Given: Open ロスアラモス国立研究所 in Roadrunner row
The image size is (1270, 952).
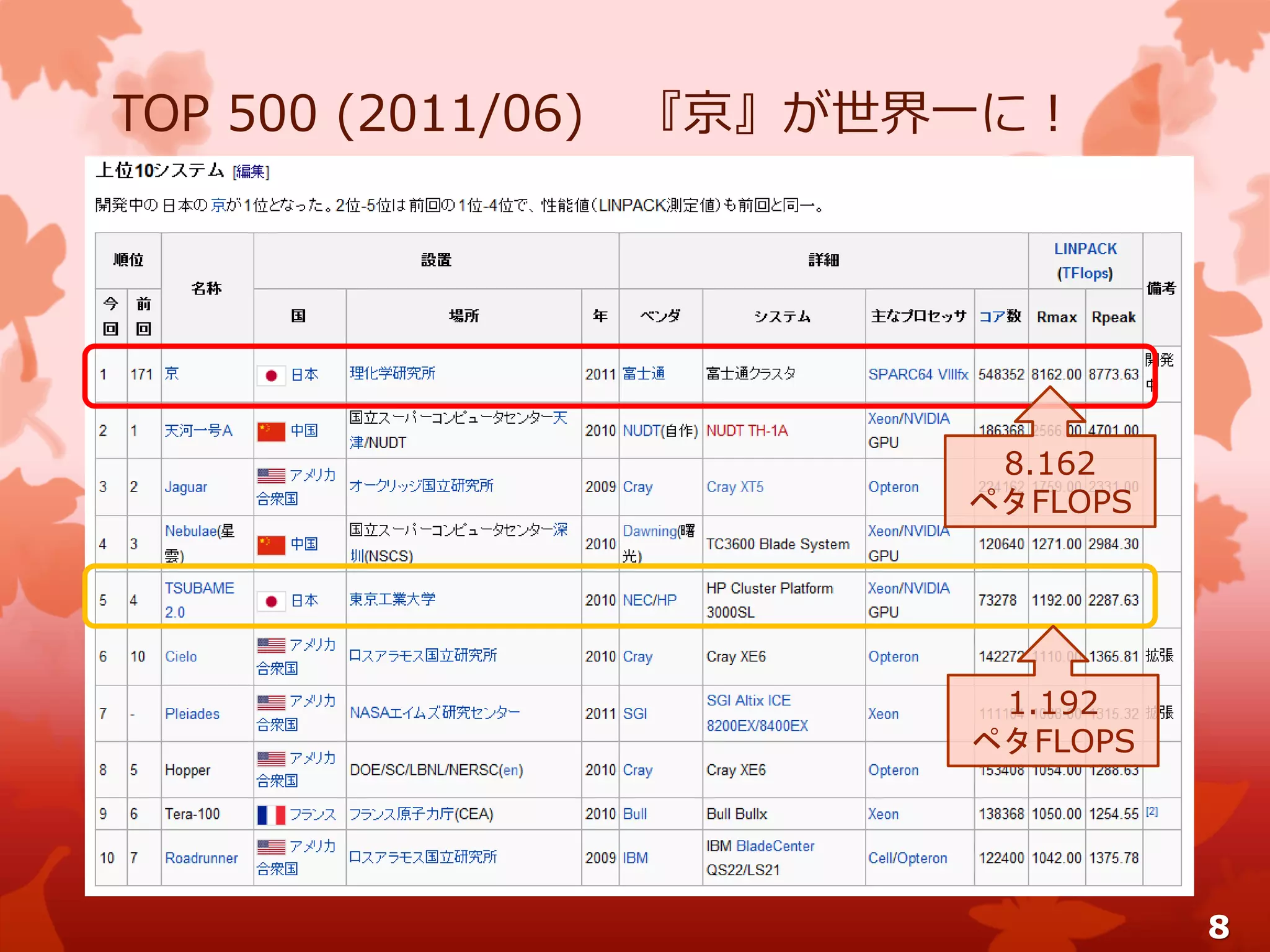Looking at the screenshot, I should pyautogui.click(x=423, y=857).
